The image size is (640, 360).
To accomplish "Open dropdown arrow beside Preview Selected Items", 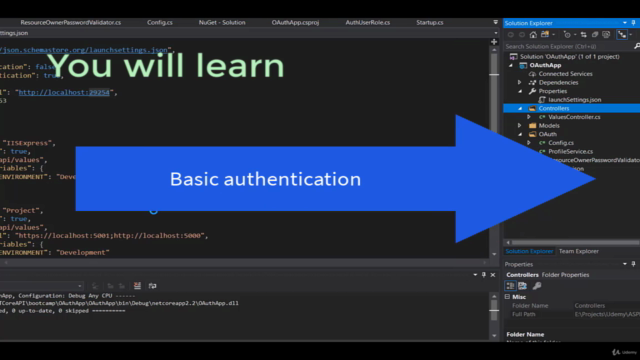I will click(x=631, y=35).
